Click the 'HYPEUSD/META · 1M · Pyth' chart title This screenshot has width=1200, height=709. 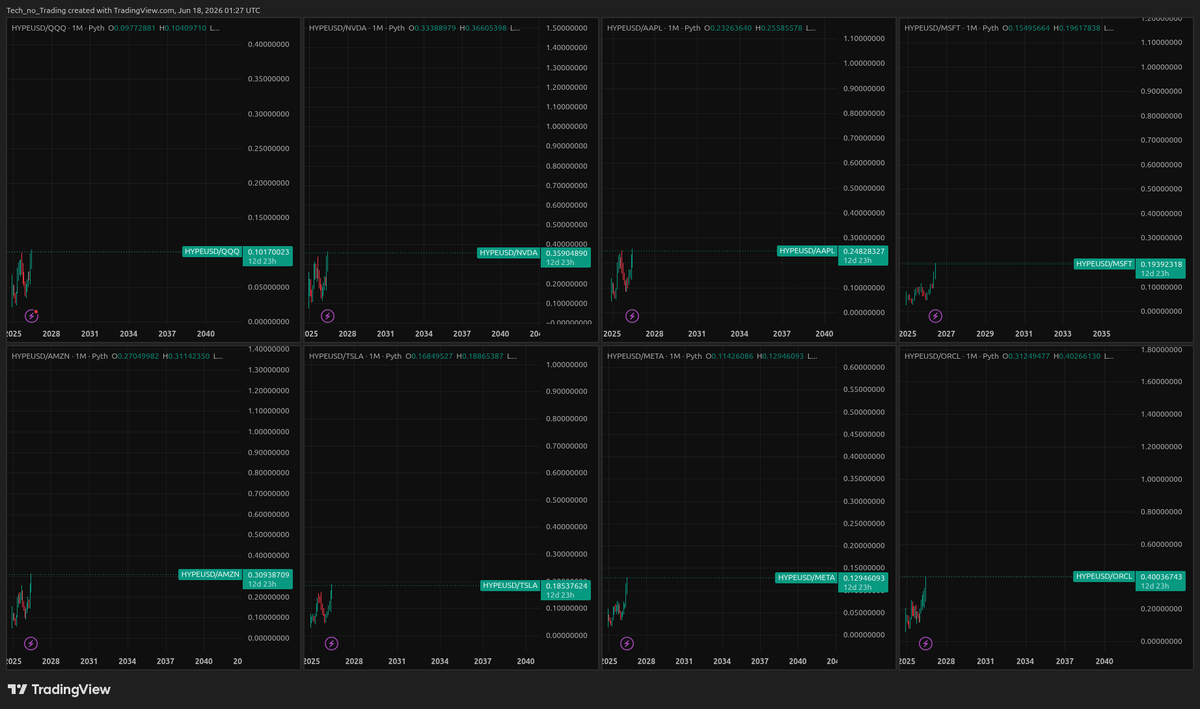(x=654, y=356)
